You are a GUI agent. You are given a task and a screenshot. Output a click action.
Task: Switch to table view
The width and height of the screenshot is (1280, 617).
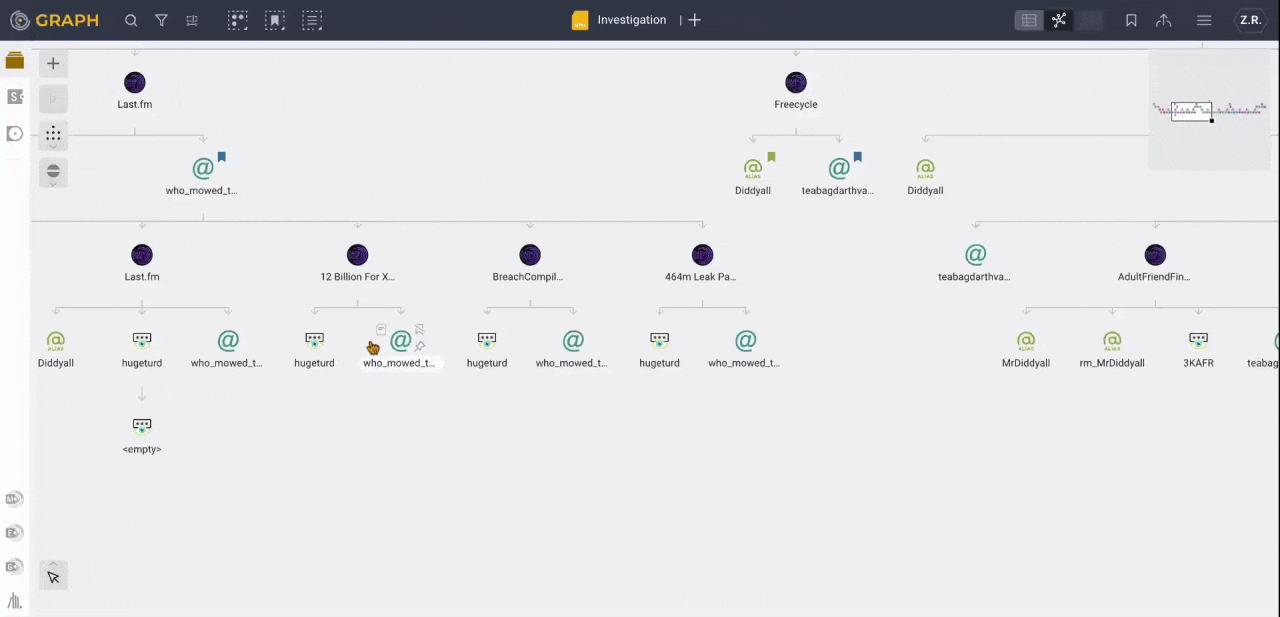tap(1028, 20)
